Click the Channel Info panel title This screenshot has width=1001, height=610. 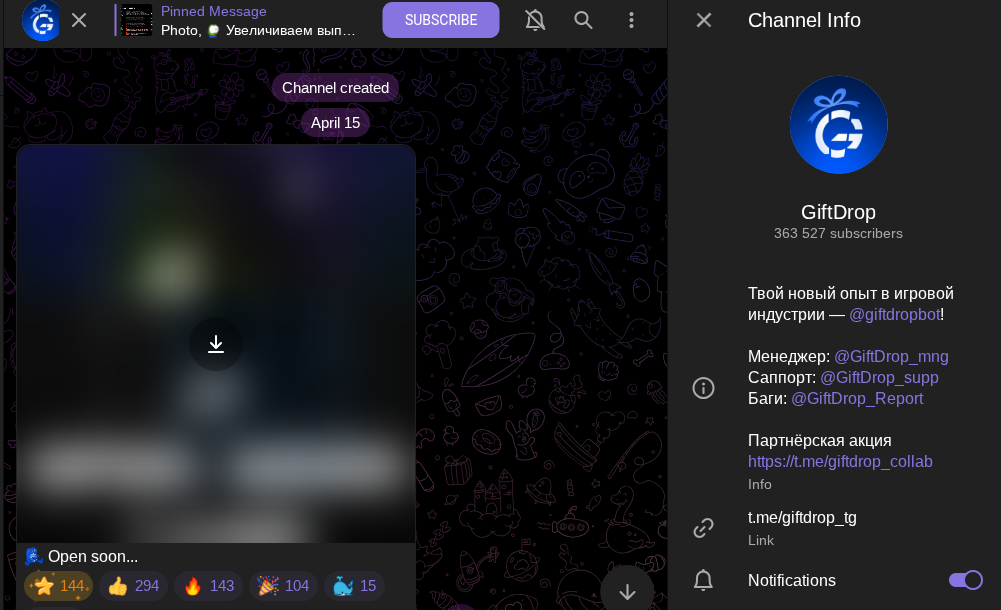tap(804, 20)
